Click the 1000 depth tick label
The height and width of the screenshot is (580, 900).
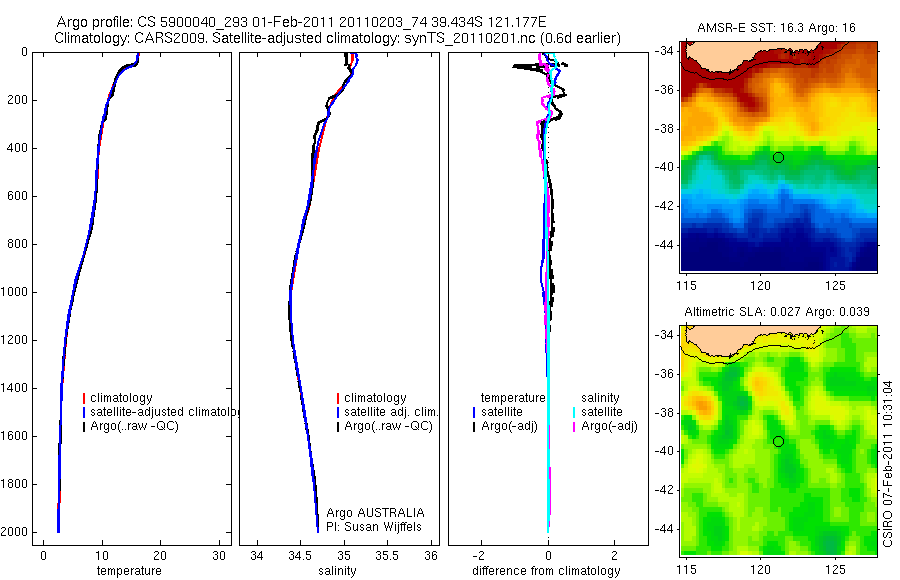click(17, 292)
